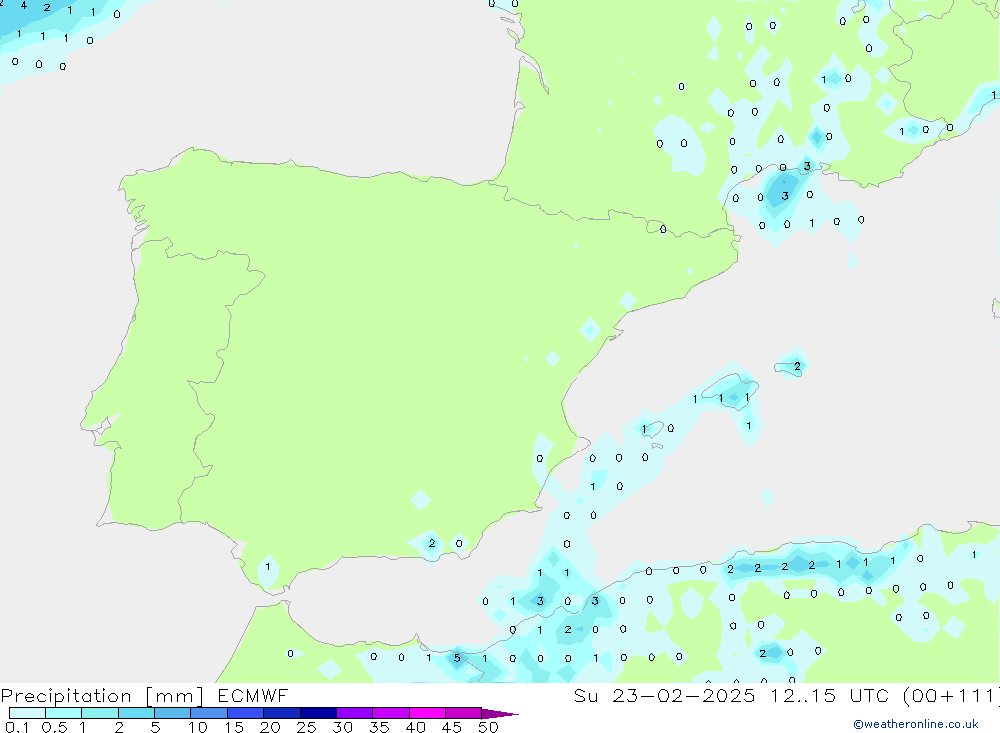
Task: Click the Precipitation [mm] ECMWF title
Action: [x=145, y=695]
